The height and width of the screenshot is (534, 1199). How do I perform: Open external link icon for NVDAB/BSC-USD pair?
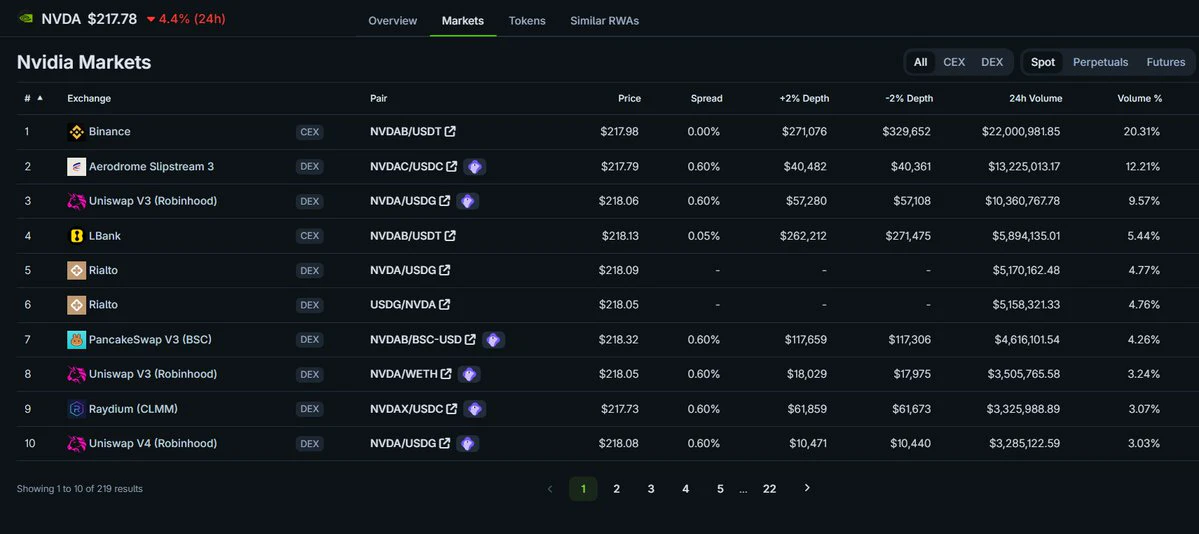[x=470, y=340]
